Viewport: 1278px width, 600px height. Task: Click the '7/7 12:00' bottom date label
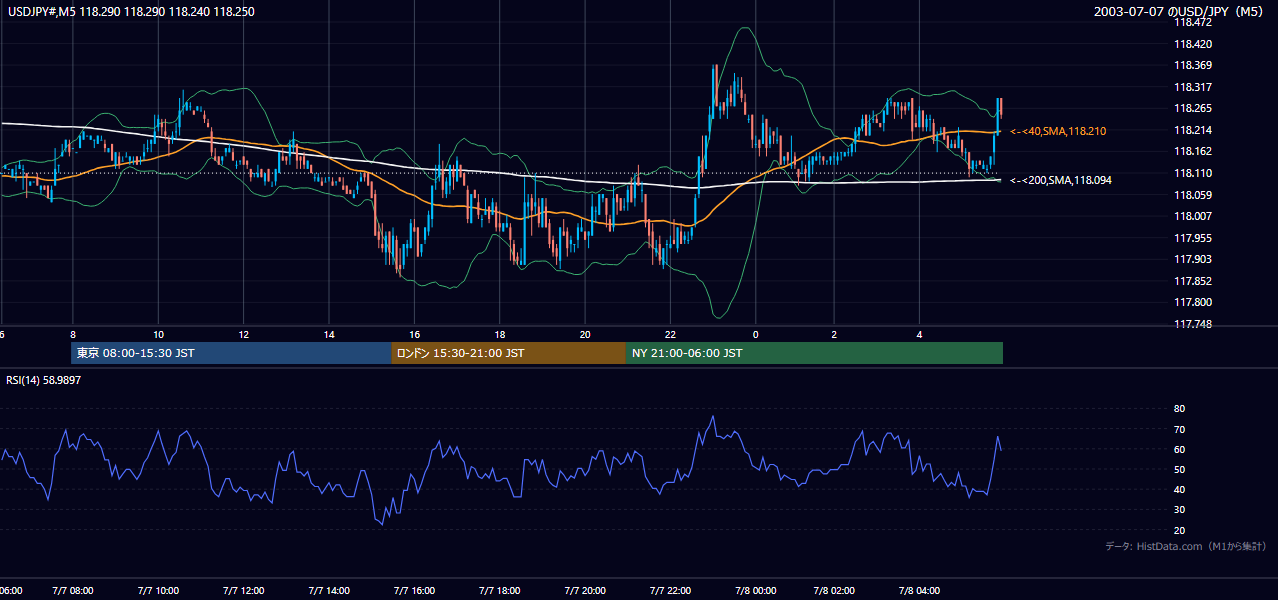pos(244,591)
